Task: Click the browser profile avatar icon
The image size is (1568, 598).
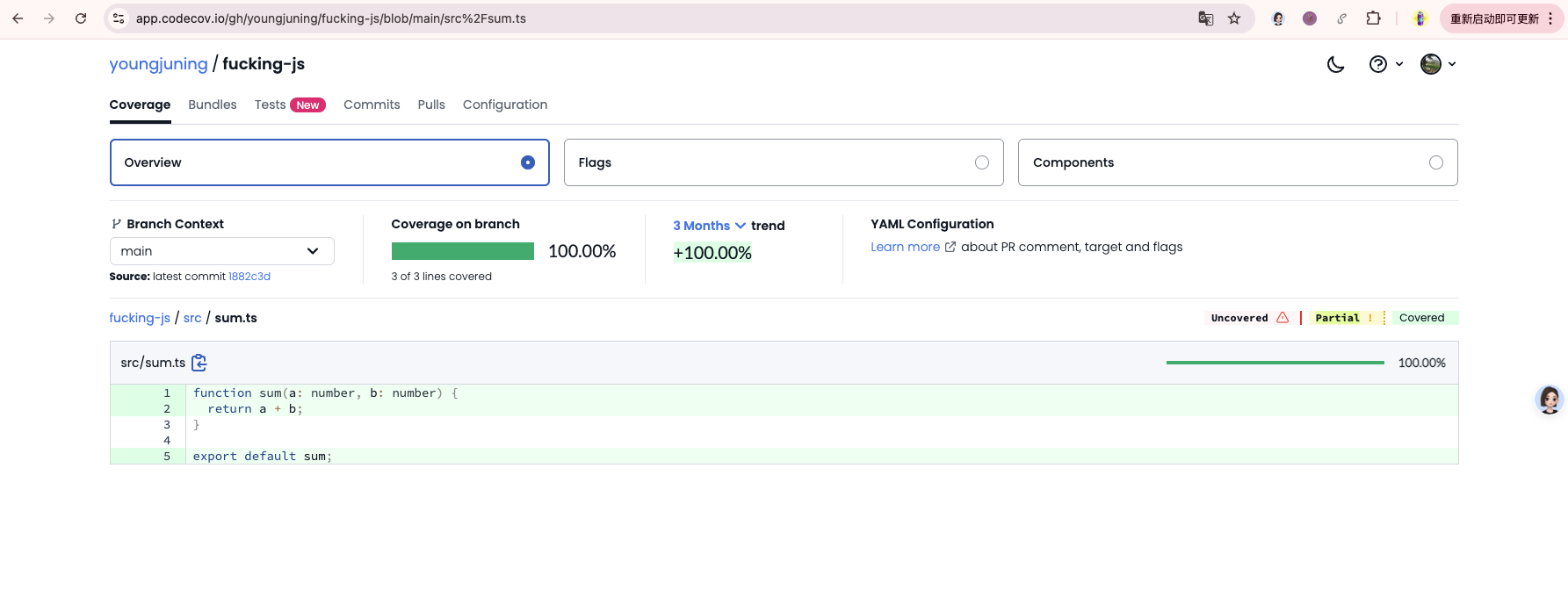Action: tap(1420, 18)
